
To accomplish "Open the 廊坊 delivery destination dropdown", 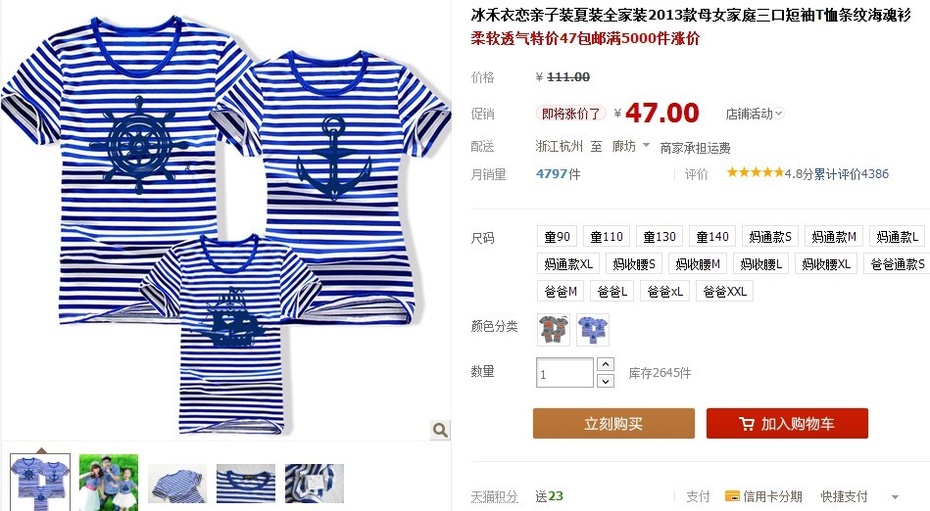I will point(631,146).
